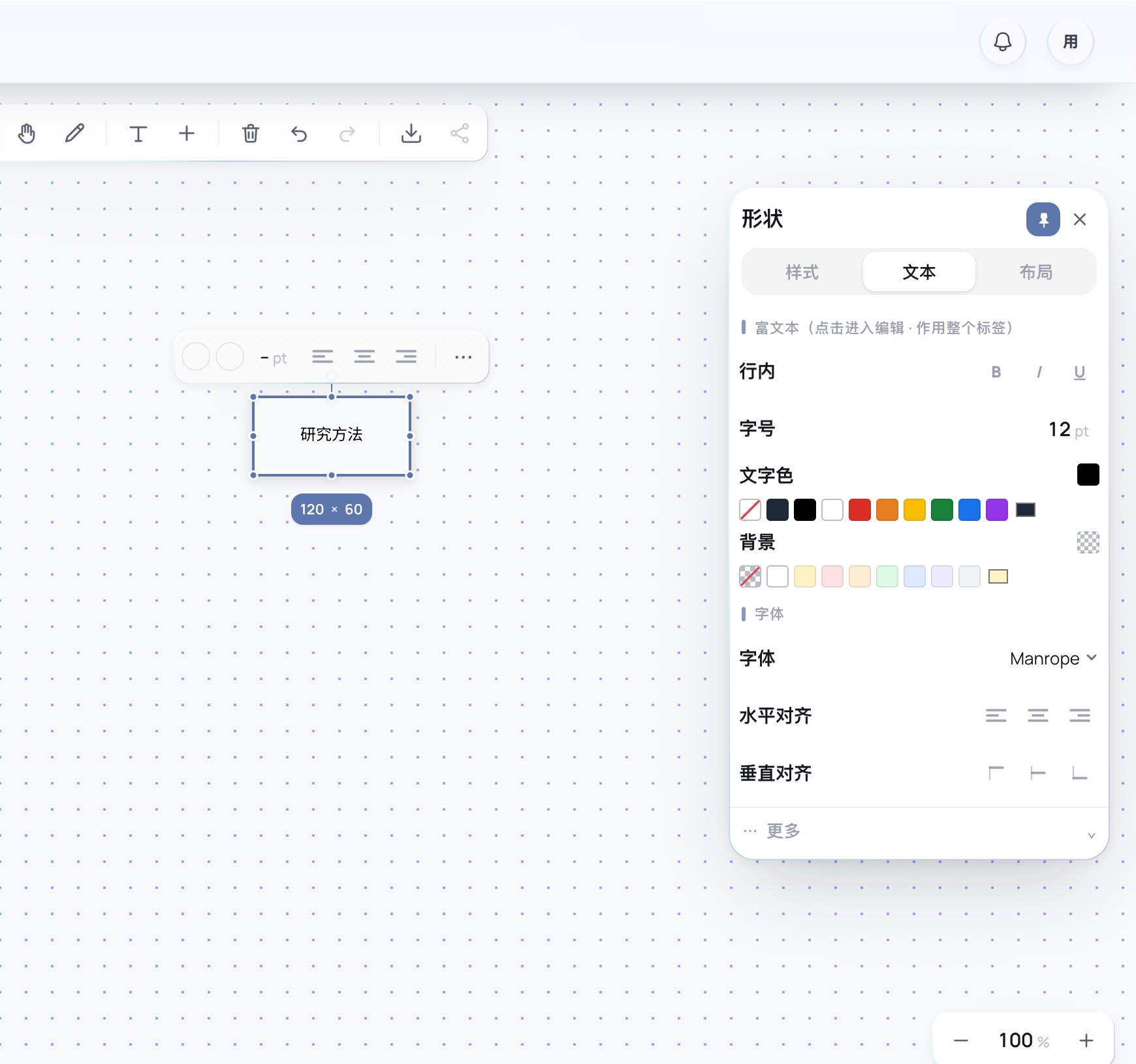The height and width of the screenshot is (1064, 1136).
Task: Delete selection with trash icon
Action: point(251,134)
